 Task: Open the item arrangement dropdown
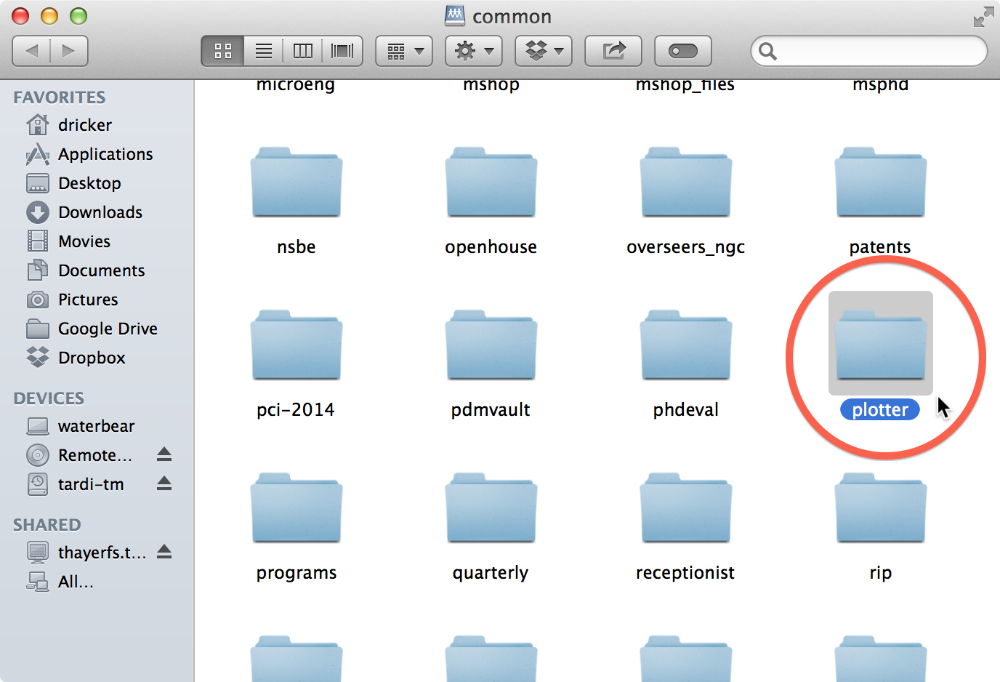(x=404, y=51)
